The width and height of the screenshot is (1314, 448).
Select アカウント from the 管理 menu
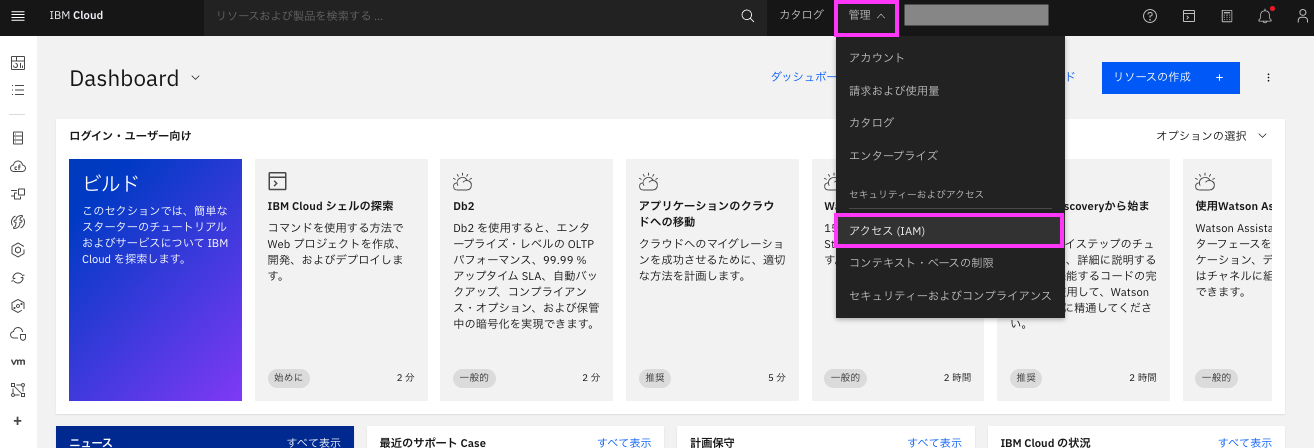pos(951,58)
